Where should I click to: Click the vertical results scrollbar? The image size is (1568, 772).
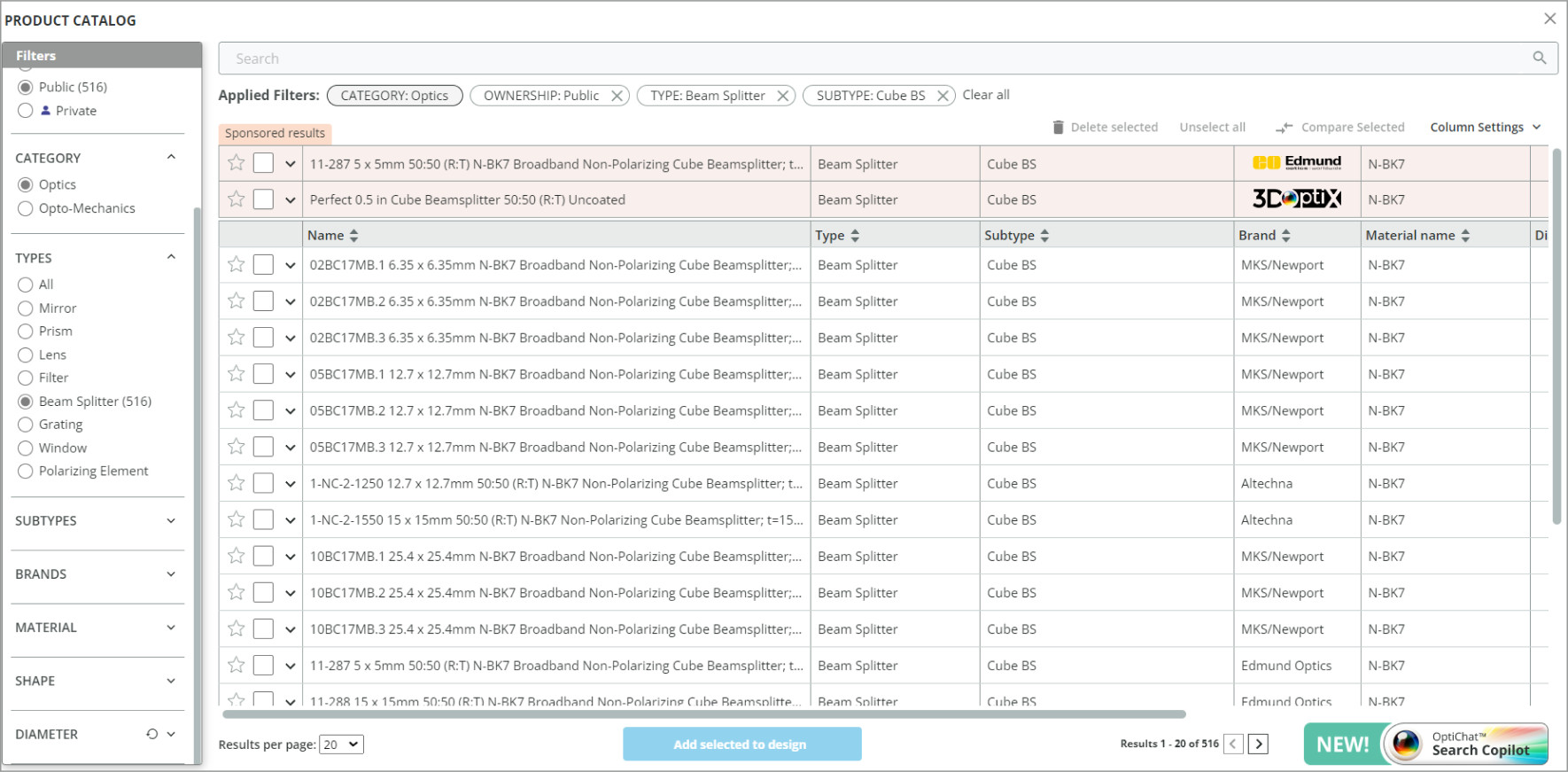pyautogui.click(x=1556, y=337)
